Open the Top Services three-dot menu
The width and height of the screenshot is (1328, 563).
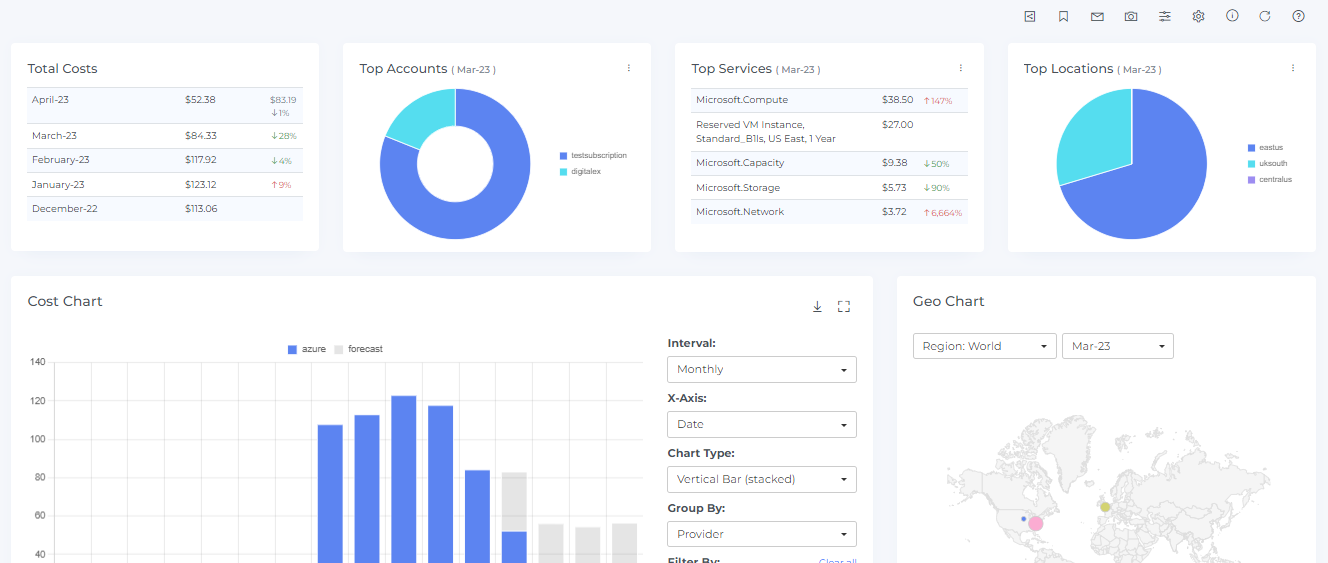pos(961,68)
